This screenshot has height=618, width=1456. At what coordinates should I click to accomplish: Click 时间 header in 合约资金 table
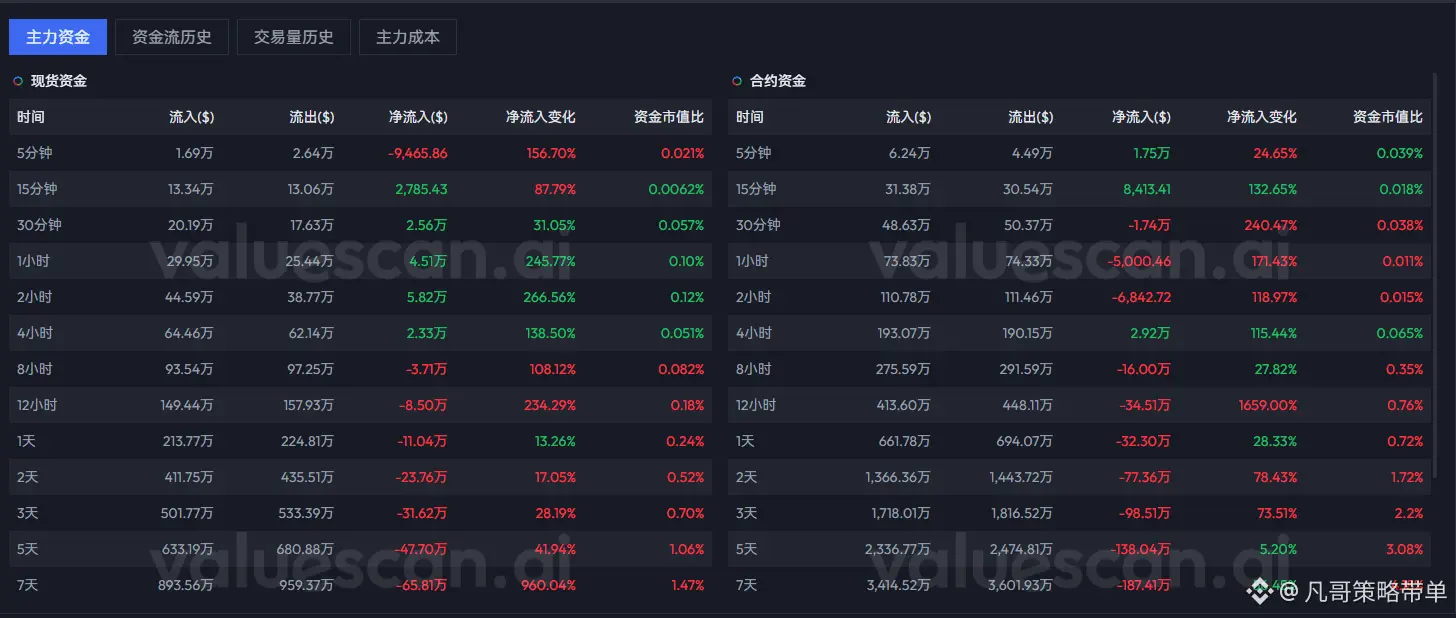click(750, 117)
